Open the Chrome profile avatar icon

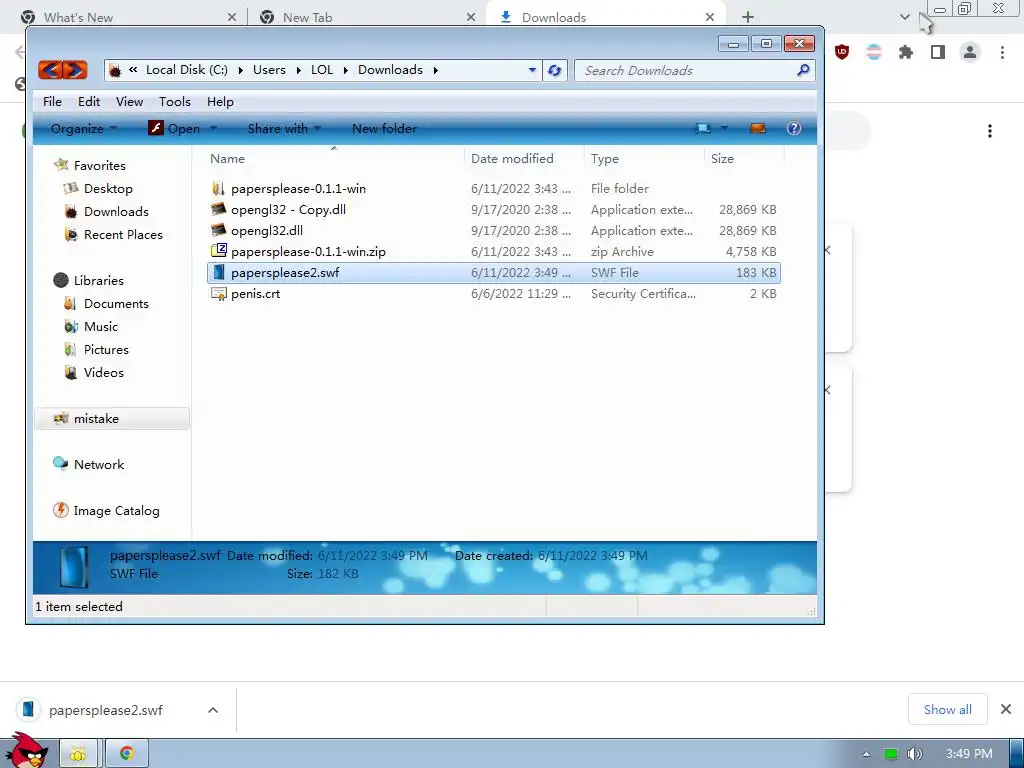[x=970, y=52]
